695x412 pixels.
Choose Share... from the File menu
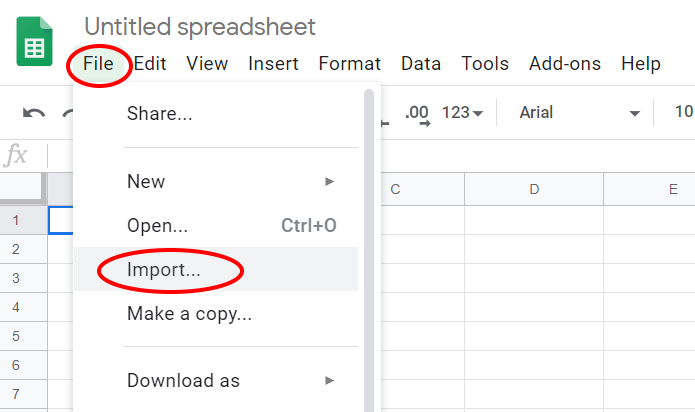pos(216,114)
